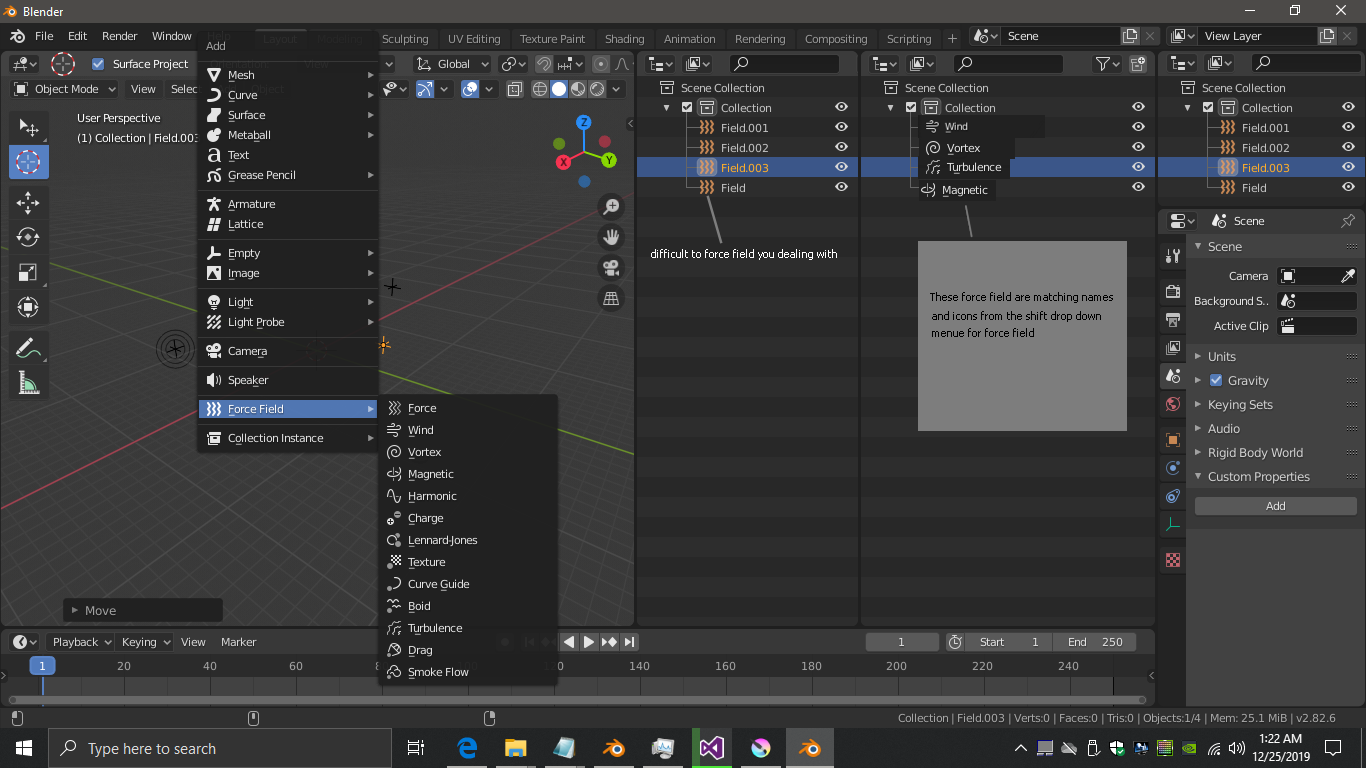Click the play animation forward button
1366x768 pixels.
point(589,642)
